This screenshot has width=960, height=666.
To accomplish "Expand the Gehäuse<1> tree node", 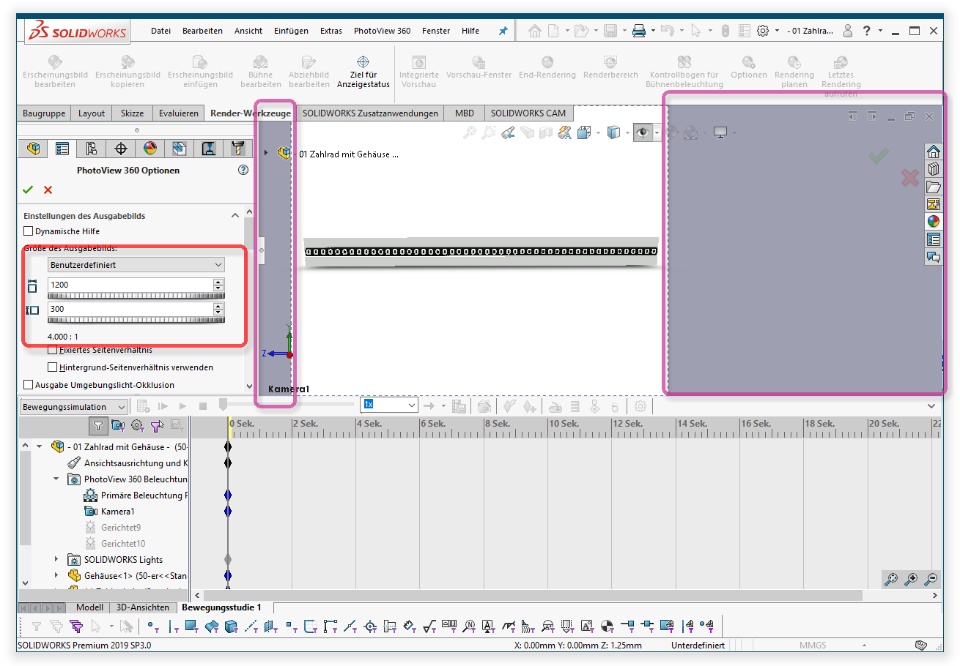I will 56,575.
